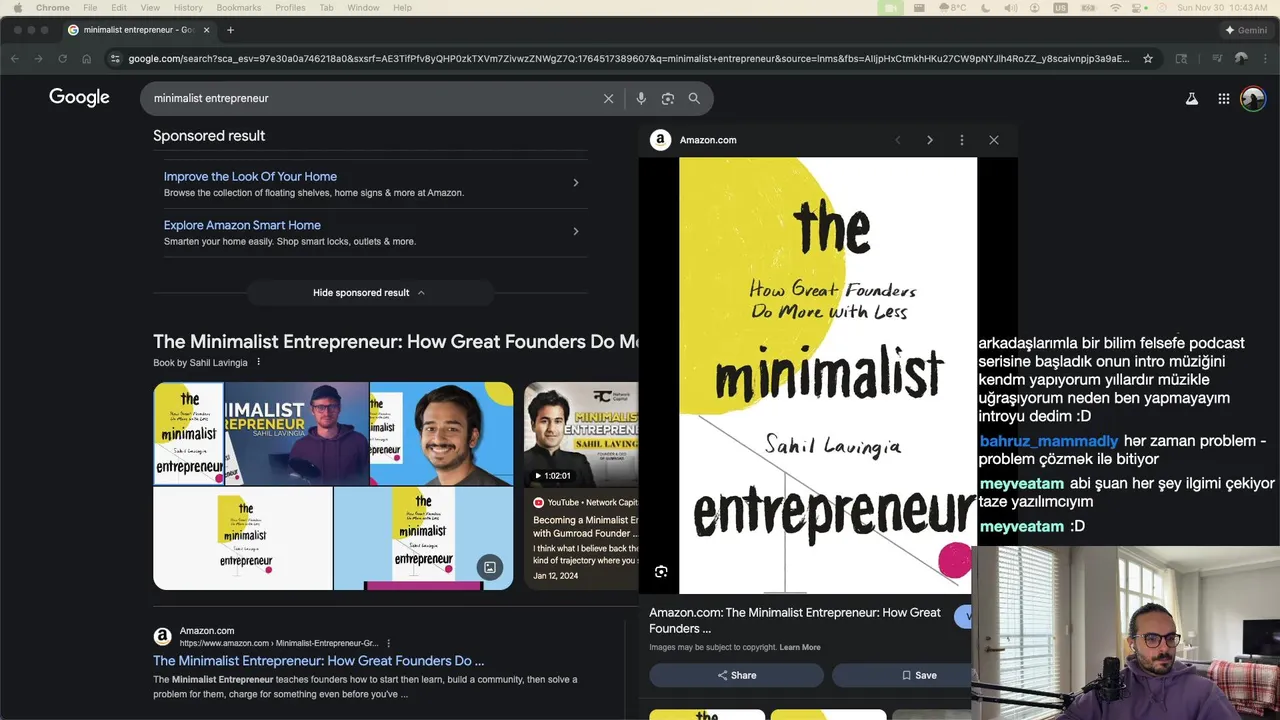Open Becoming a Minimalist Entrepreneur YouTube video
Screen dimensions: 1280x720
click(x=585, y=526)
